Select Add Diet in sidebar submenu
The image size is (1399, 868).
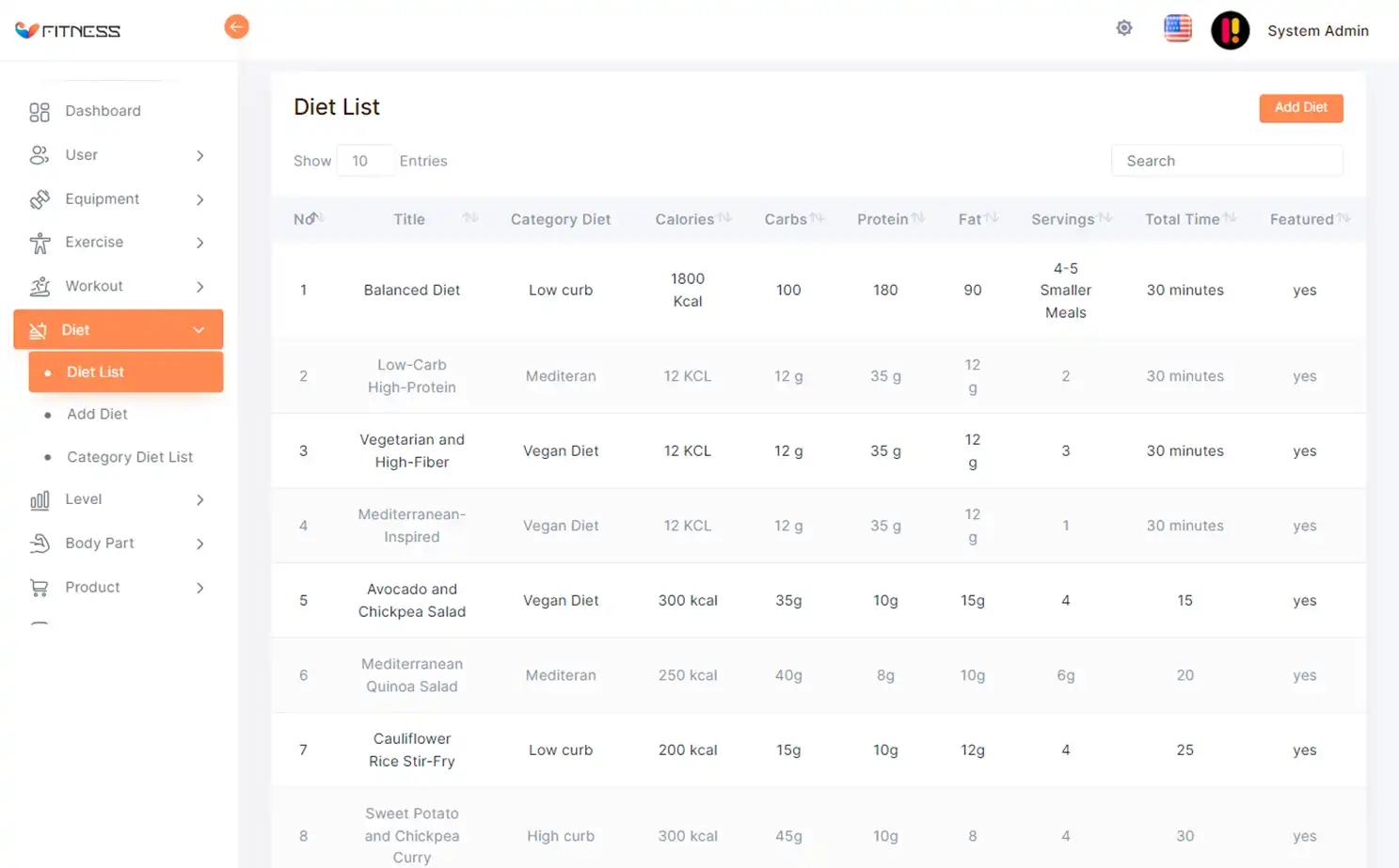click(x=97, y=414)
